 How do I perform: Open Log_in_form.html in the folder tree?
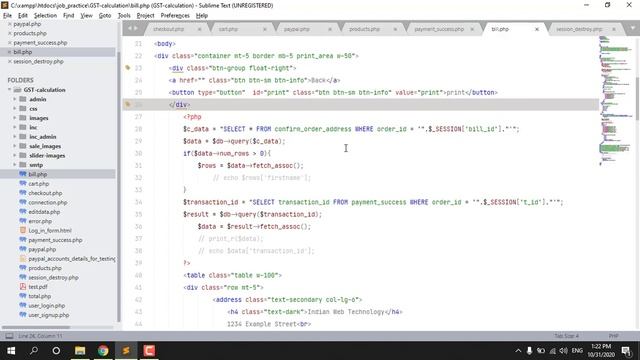pyautogui.click(x=50, y=231)
